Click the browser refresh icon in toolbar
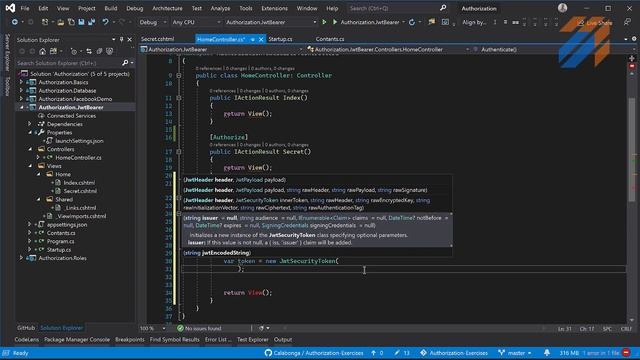 412,22
